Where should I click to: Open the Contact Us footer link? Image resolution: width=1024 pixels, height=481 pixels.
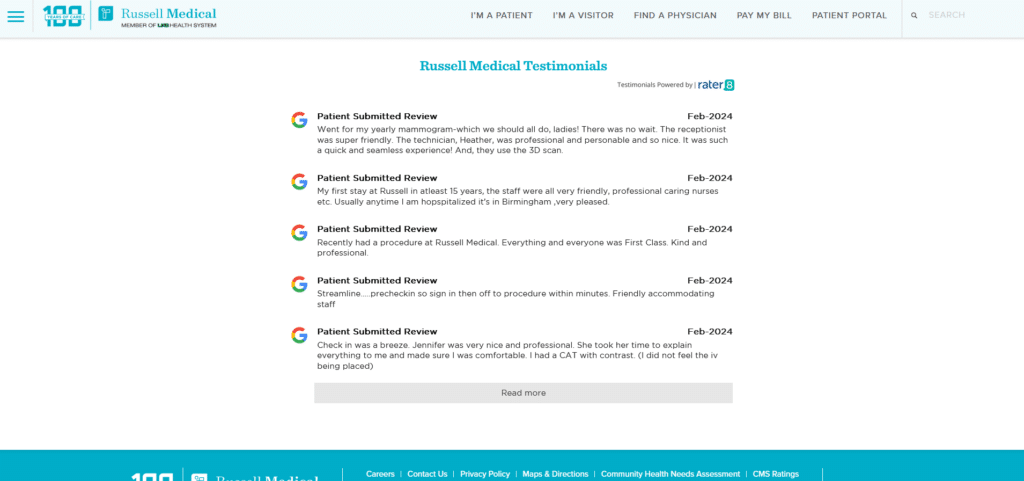coord(427,474)
